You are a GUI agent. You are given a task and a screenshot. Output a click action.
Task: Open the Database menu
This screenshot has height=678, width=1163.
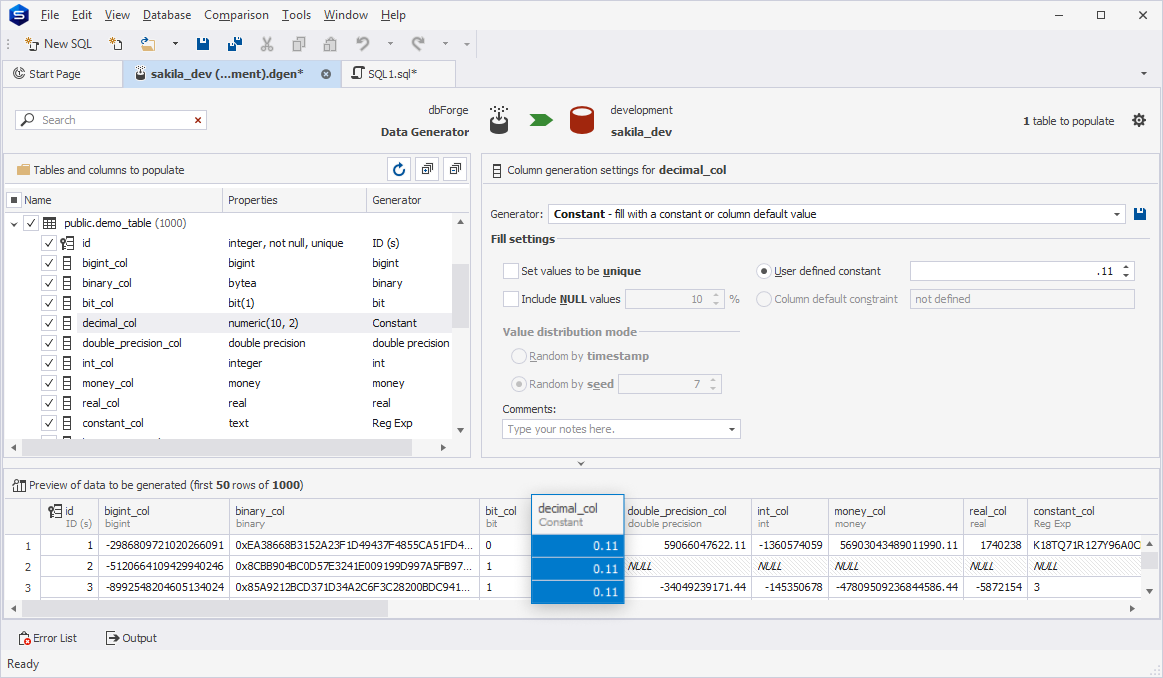(x=167, y=15)
